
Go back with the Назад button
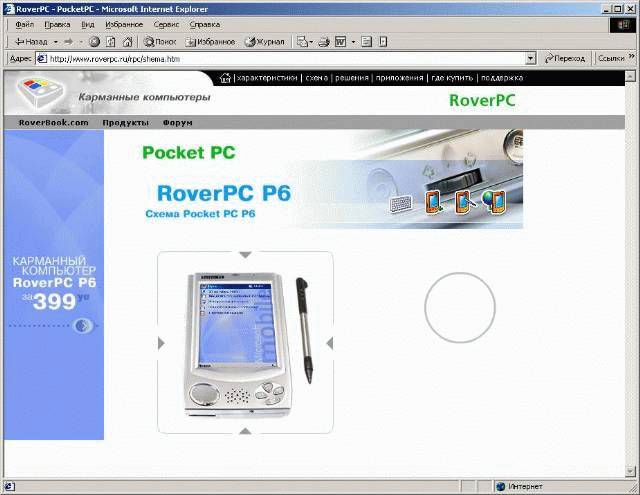click(x=31, y=42)
